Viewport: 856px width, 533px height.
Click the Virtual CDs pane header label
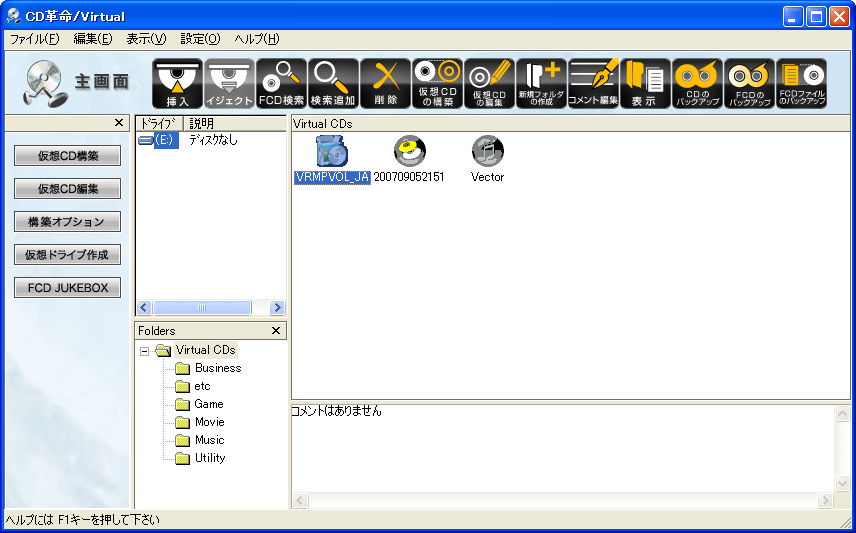(323, 123)
